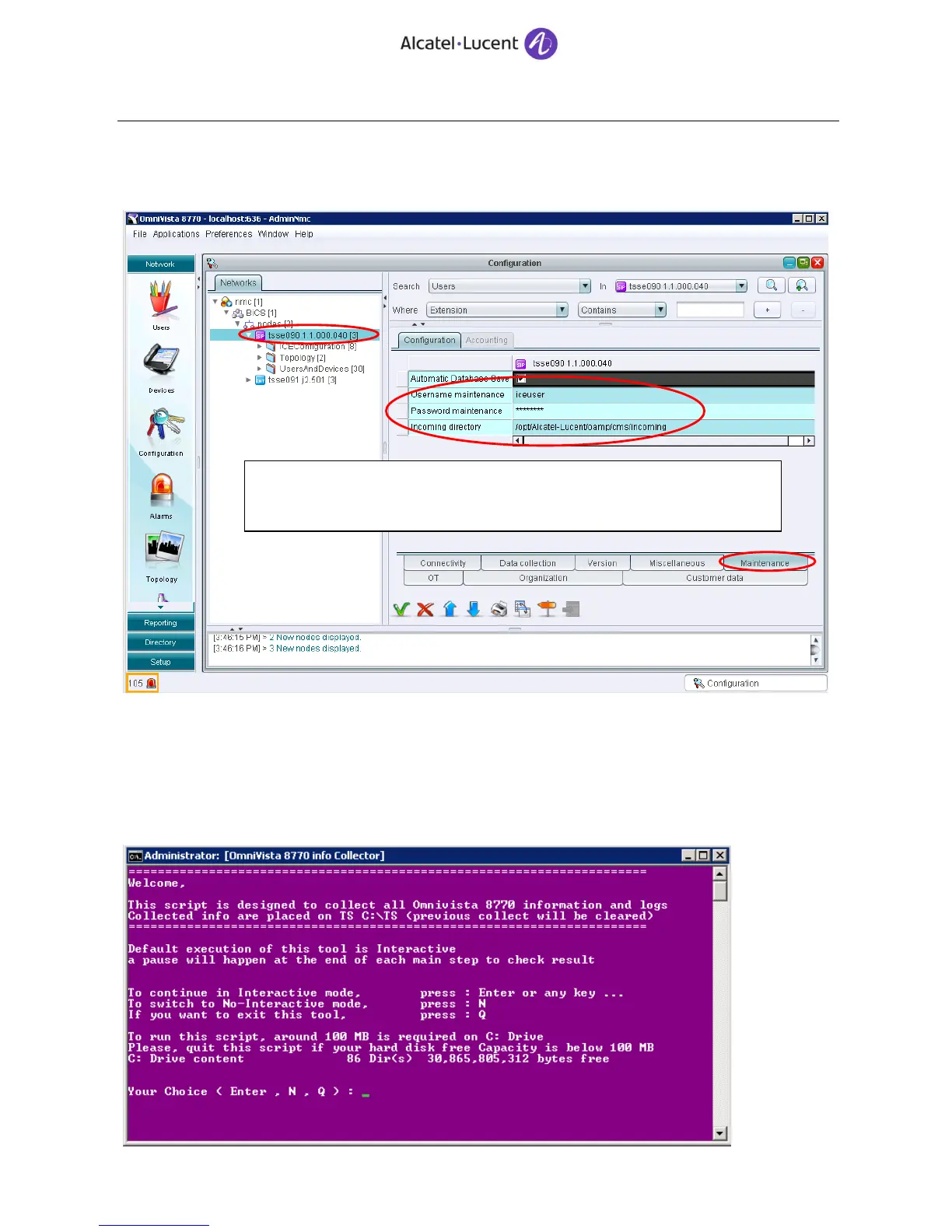Screen dimensions: 952x1232
Task: Click the info Collector console vertical scrollbar
Action: (720, 1003)
